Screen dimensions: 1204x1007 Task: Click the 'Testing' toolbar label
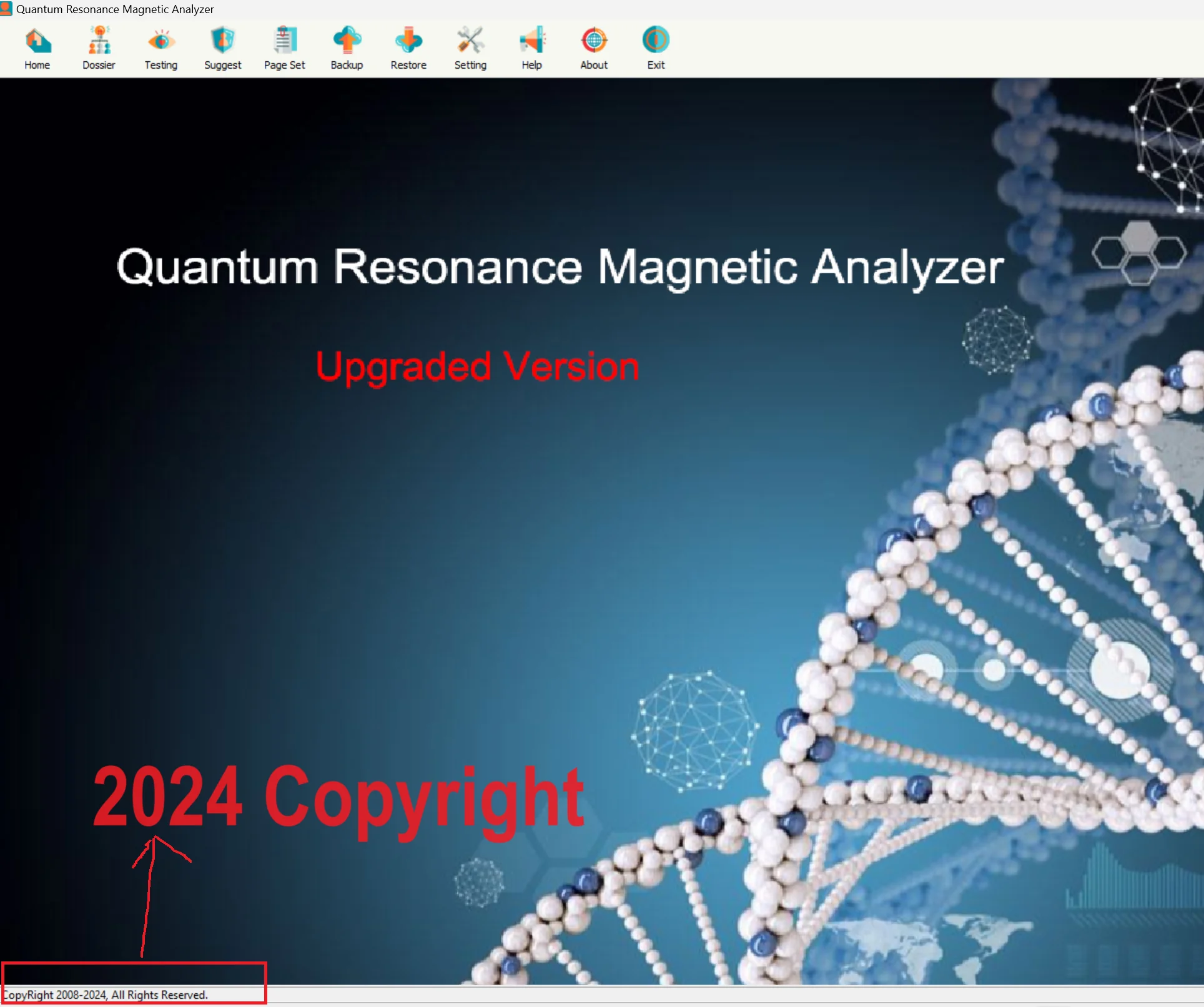160,65
